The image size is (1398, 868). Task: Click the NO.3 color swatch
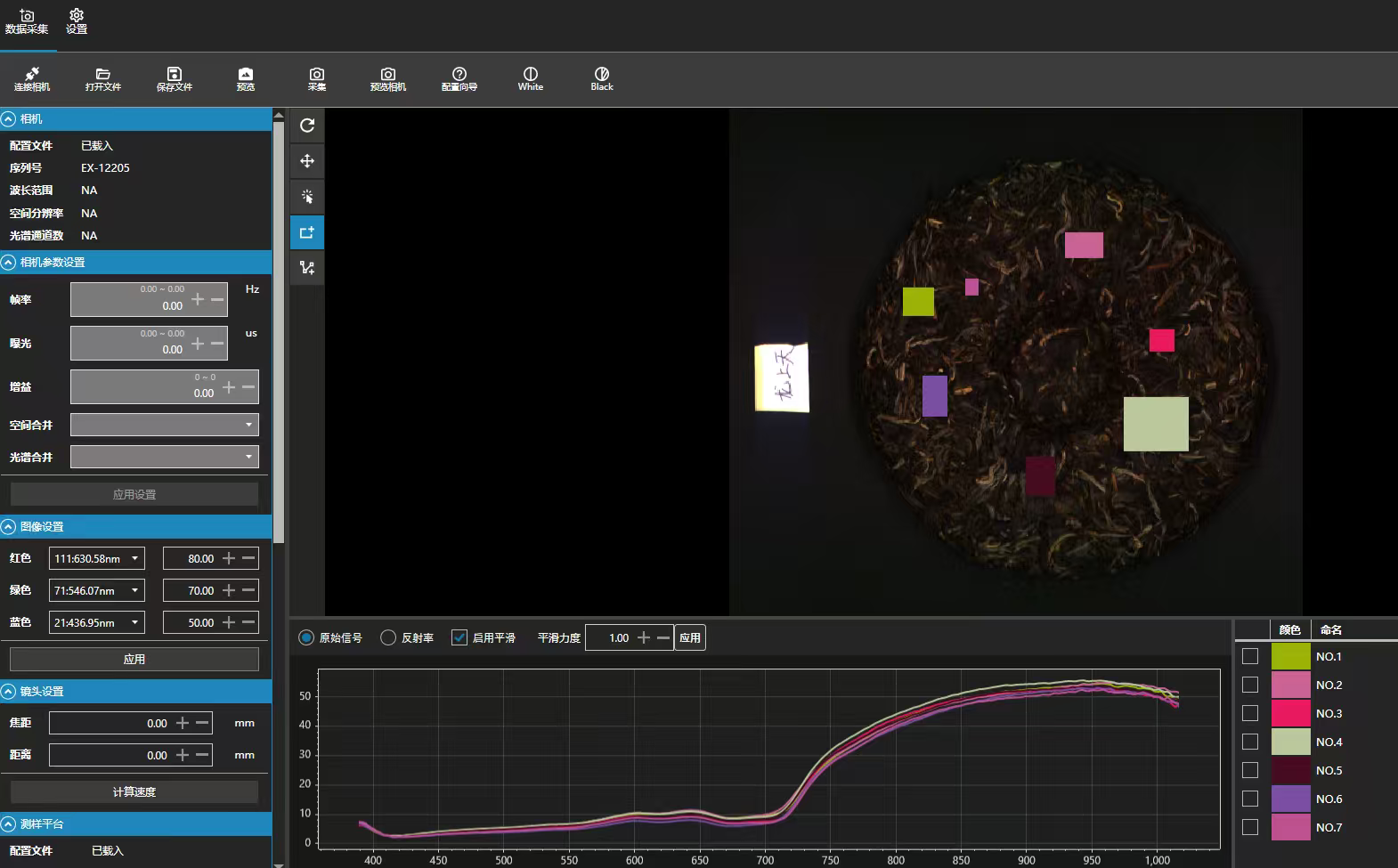1290,713
